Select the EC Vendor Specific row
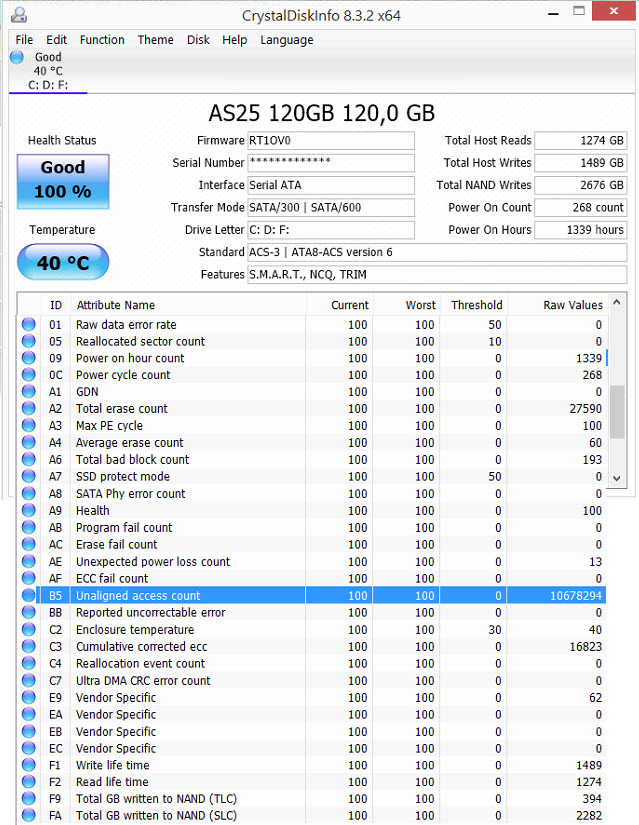The image size is (639, 825). click(313, 748)
